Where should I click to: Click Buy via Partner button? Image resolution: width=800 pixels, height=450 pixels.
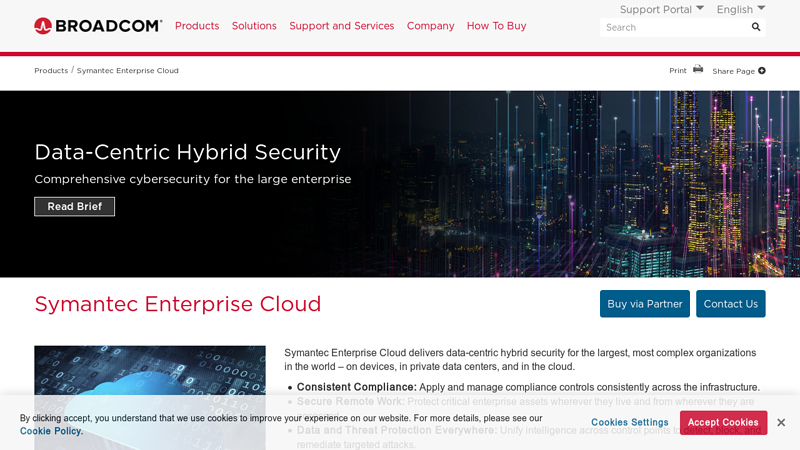pos(644,304)
